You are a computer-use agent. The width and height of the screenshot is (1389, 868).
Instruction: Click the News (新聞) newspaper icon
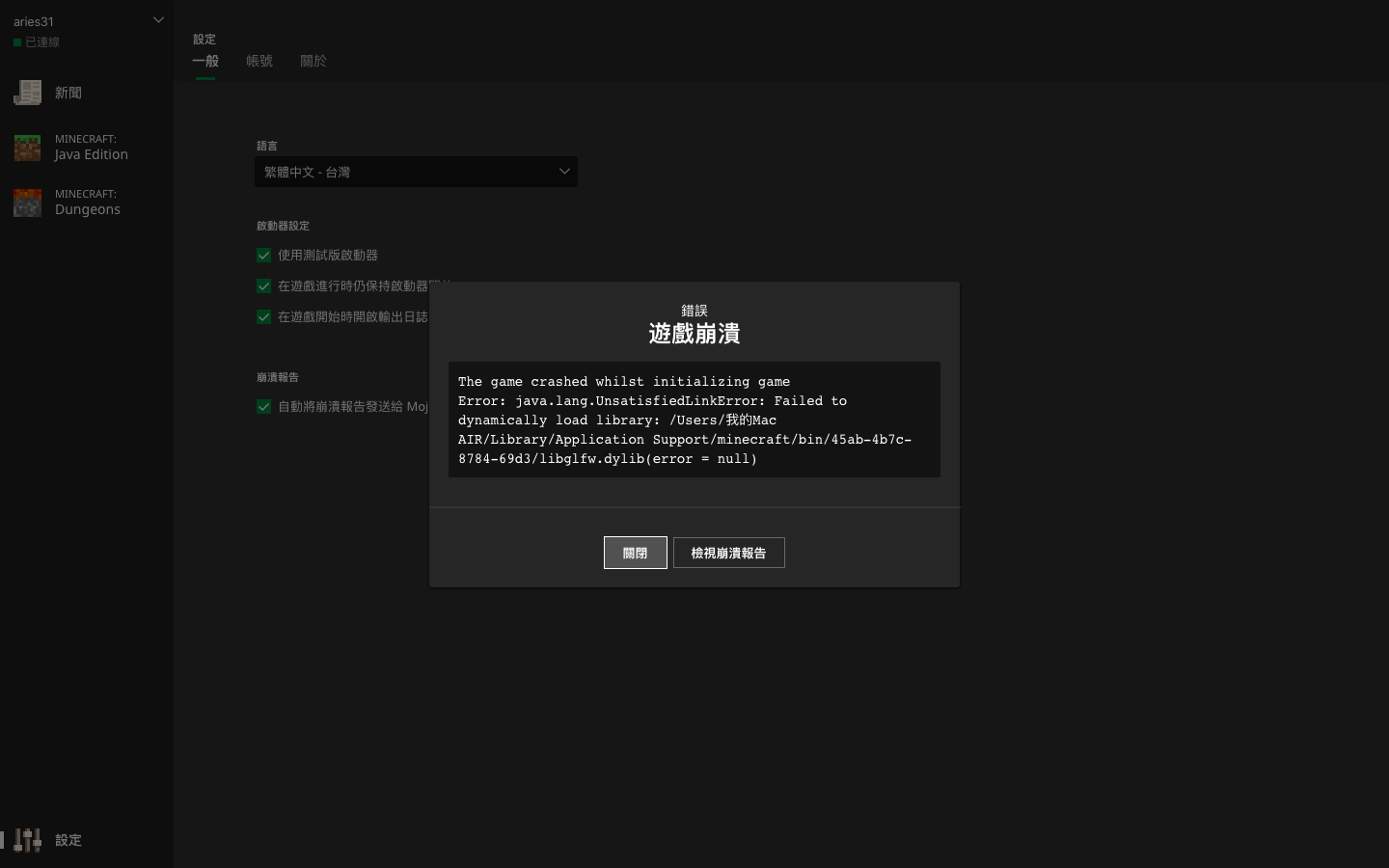tap(27, 93)
